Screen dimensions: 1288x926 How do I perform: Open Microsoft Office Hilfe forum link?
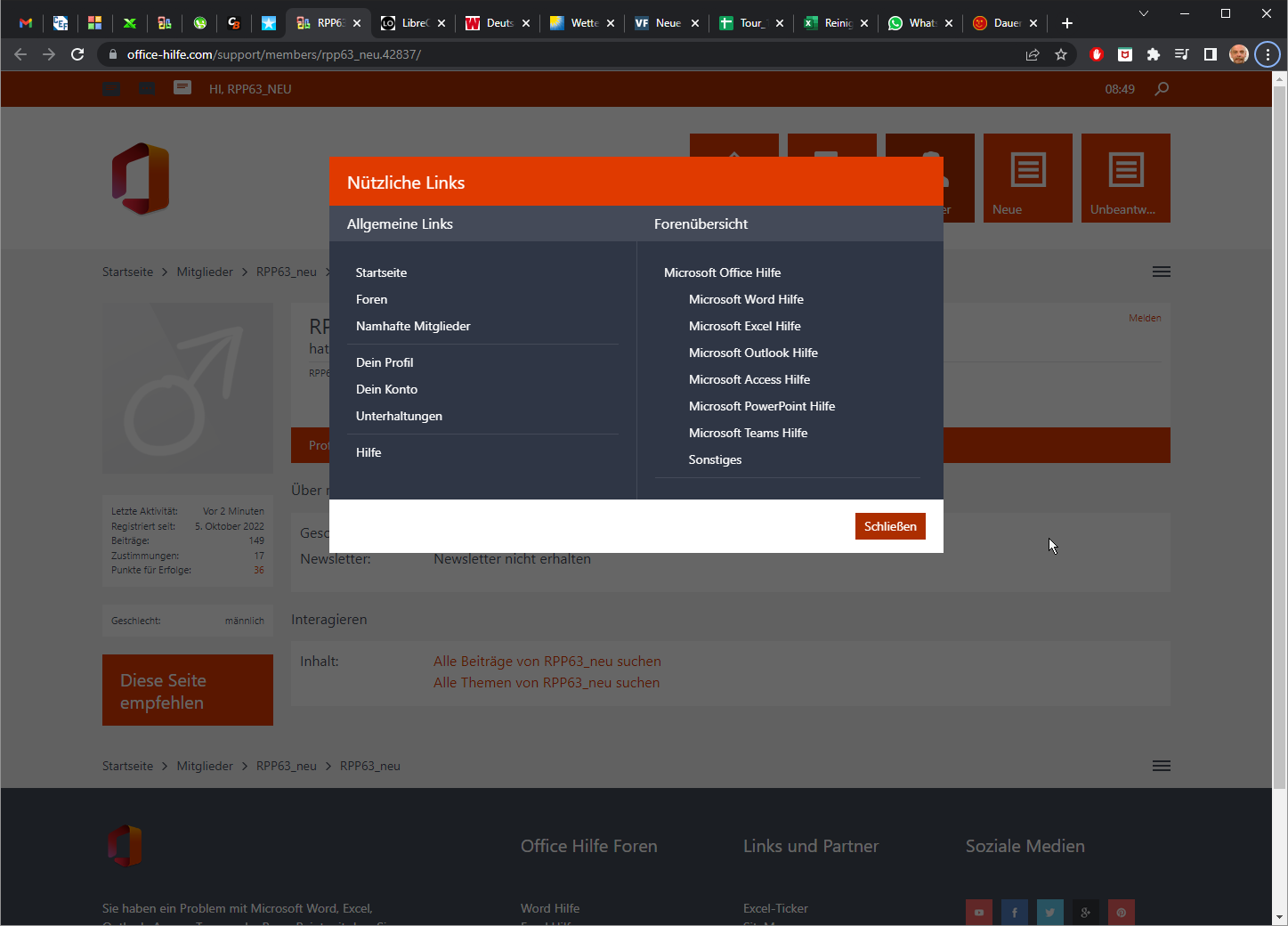[x=722, y=272]
